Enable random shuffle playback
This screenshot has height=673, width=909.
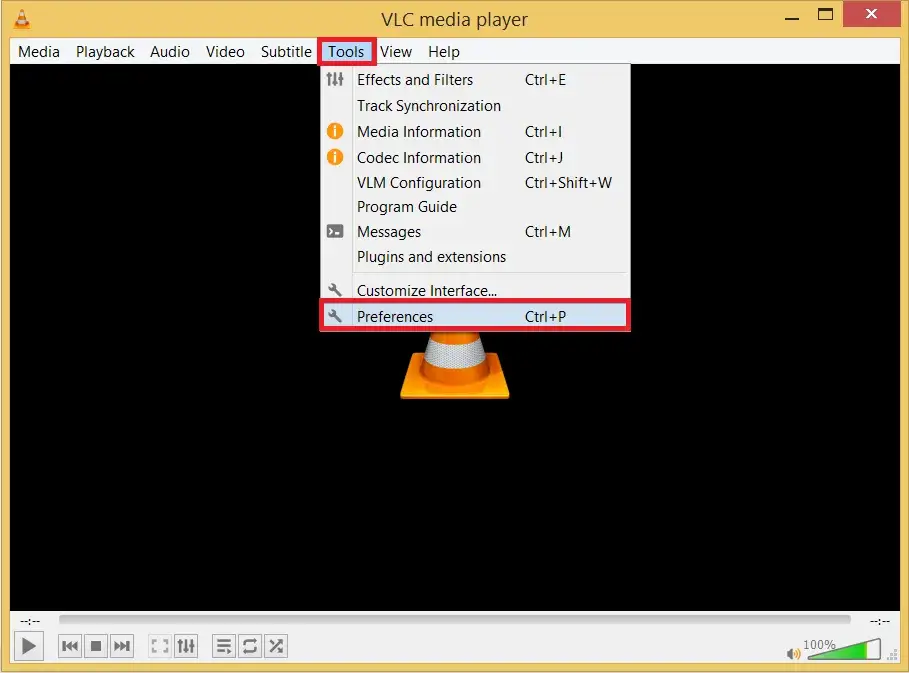276,646
